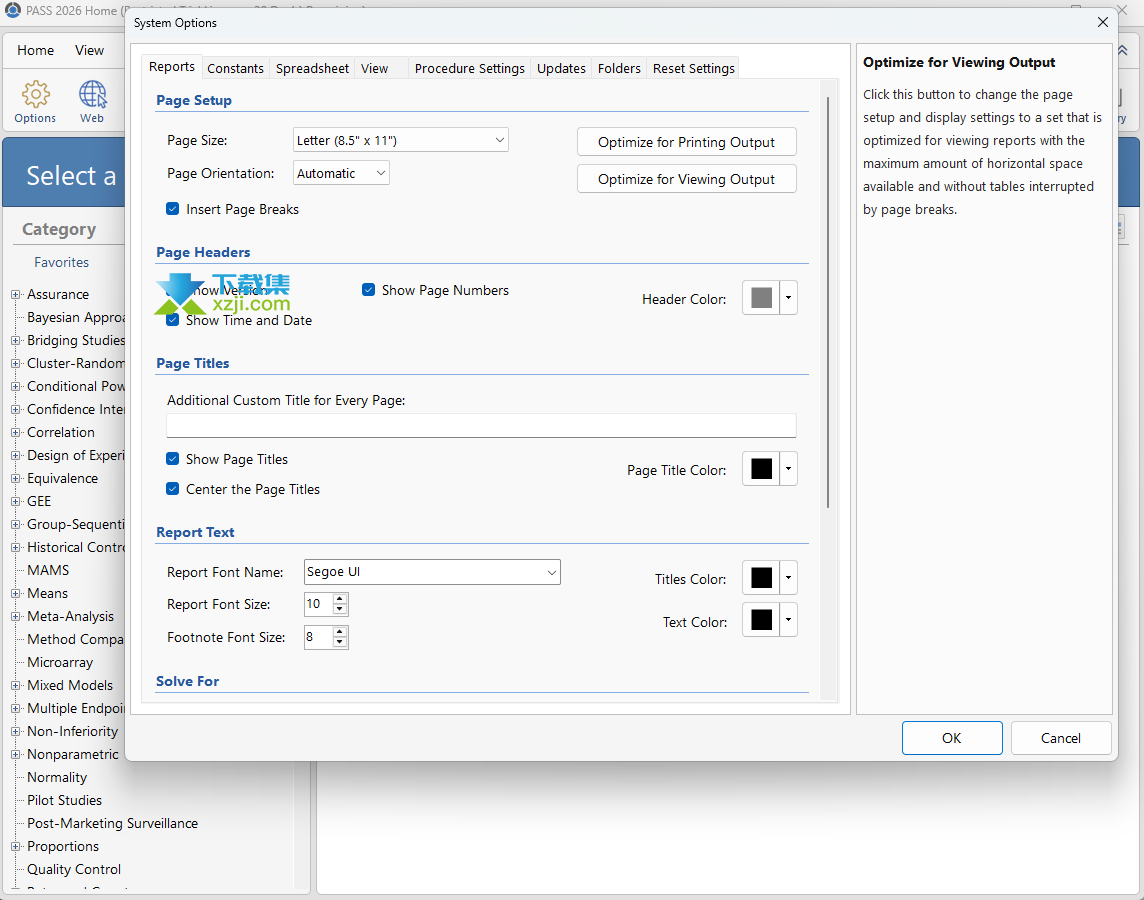Open the Text Color dropdown arrow
Screen dimensions: 1144x900
(788, 621)
